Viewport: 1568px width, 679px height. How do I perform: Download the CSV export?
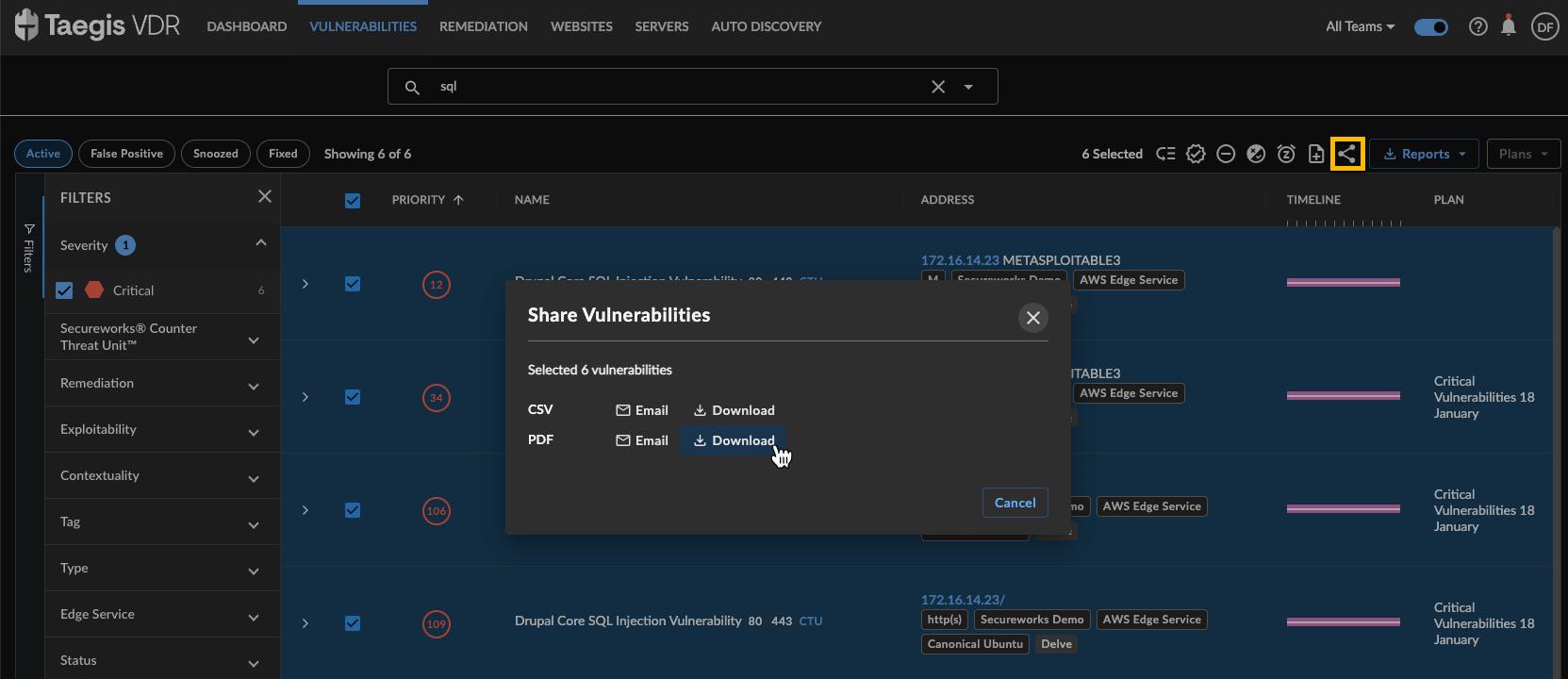tap(734, 410)
